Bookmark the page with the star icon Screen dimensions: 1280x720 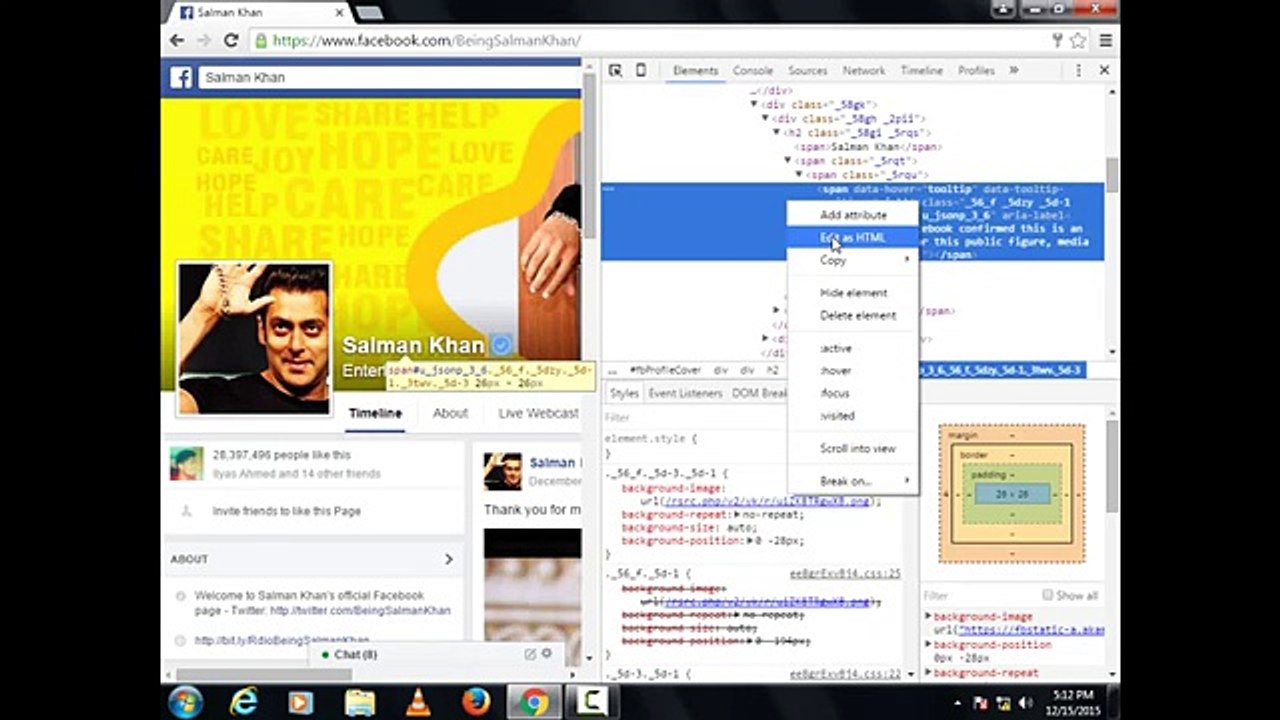[1078, 41]
